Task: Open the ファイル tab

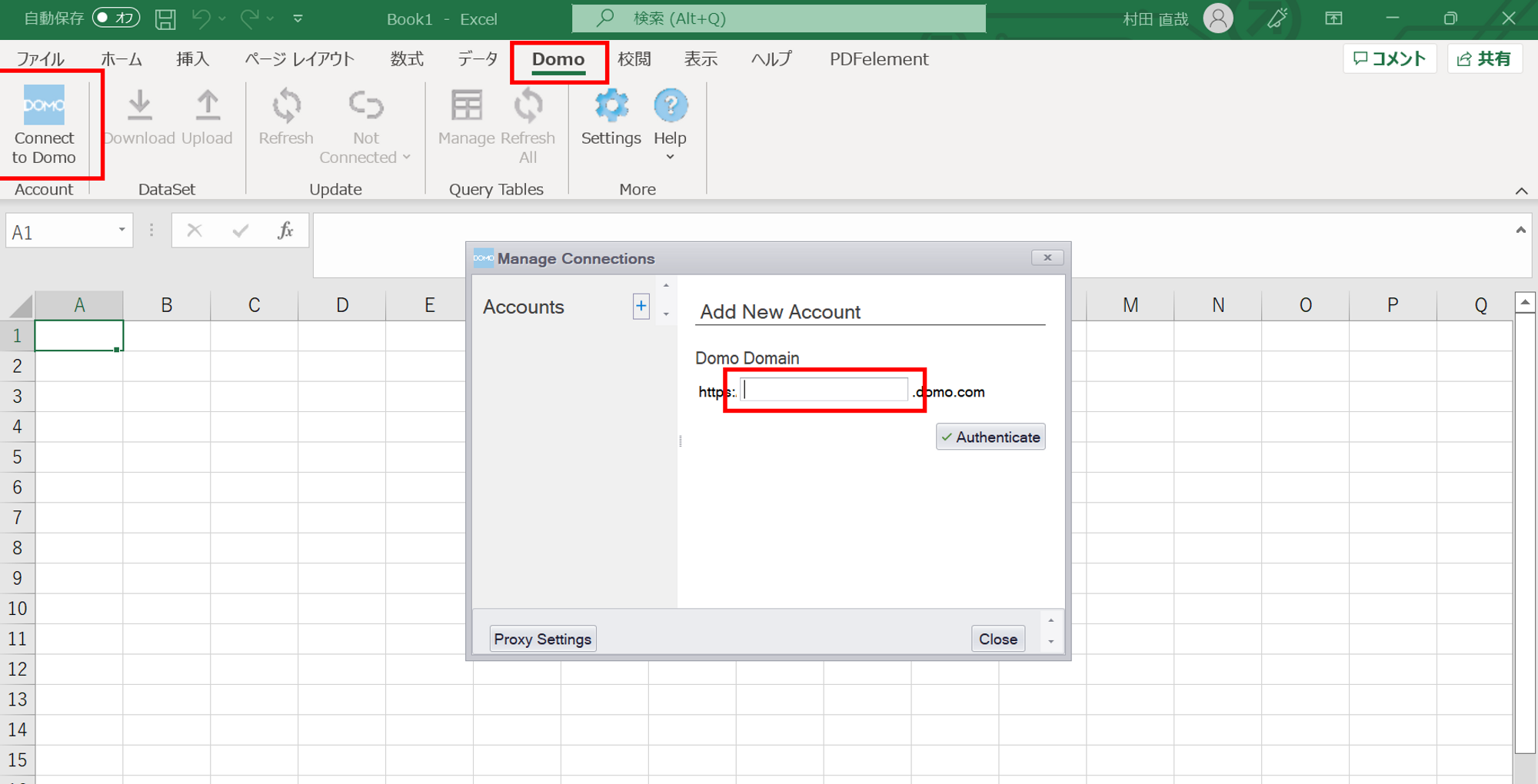Action: [40, 59]
